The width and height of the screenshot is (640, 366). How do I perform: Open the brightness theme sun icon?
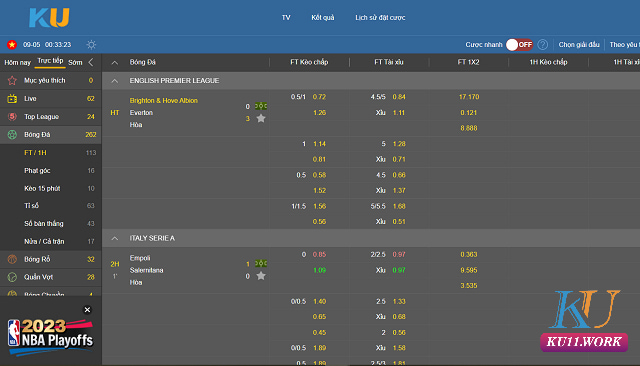click(x=91, y=44)
